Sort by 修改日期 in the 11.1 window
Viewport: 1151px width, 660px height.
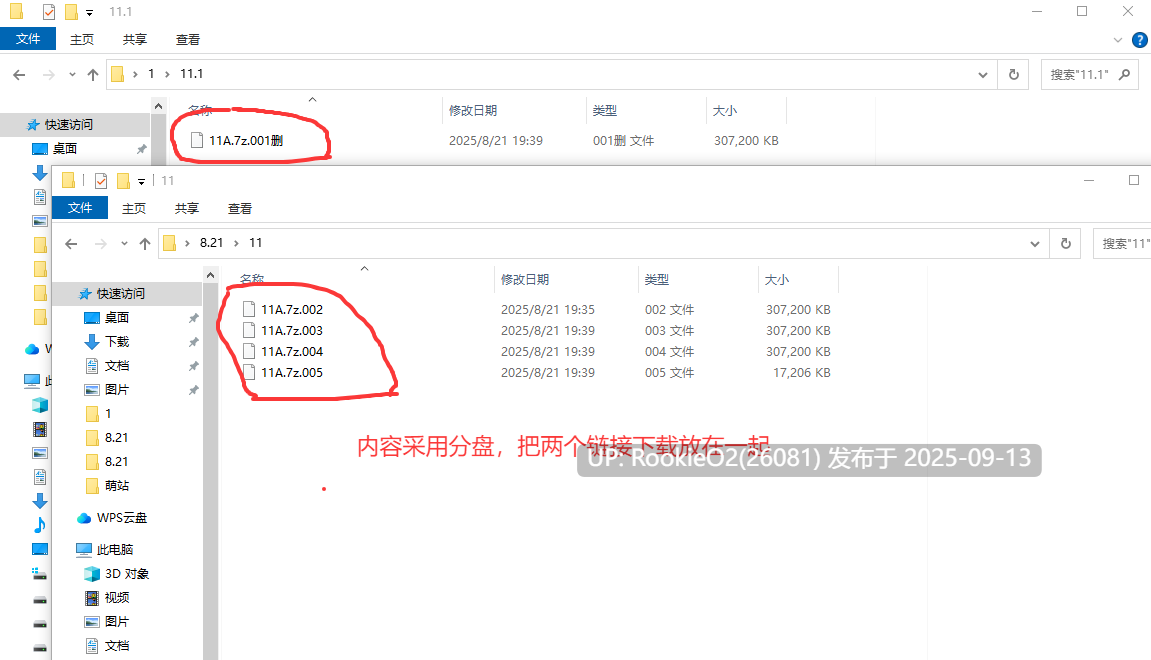click(x=473, y=111)
